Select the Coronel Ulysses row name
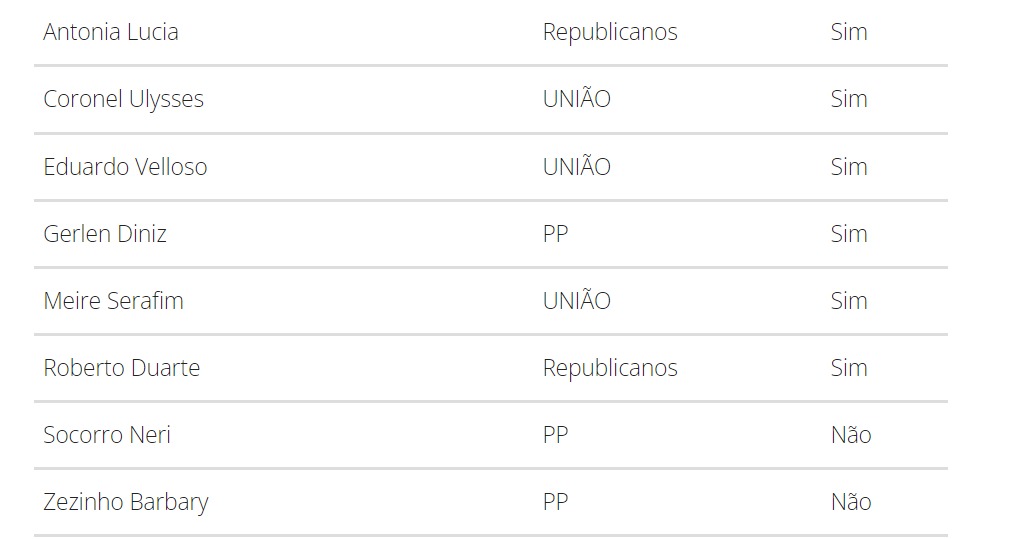The height and width of the screenshot is (539, 1012). (x=123, y=99)
